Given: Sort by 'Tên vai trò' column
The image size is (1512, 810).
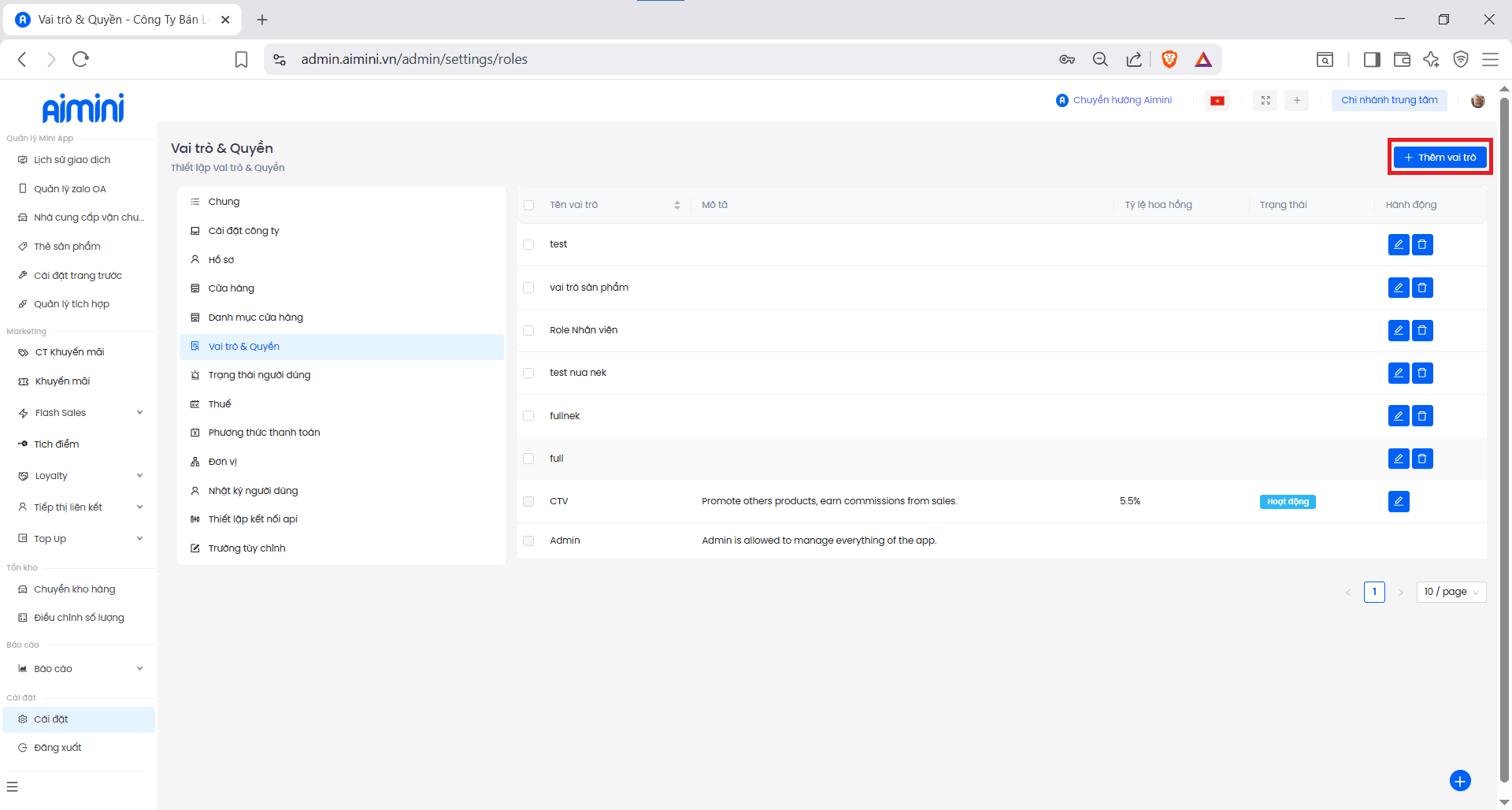Looking at the screenshot, I should point(676,205).
